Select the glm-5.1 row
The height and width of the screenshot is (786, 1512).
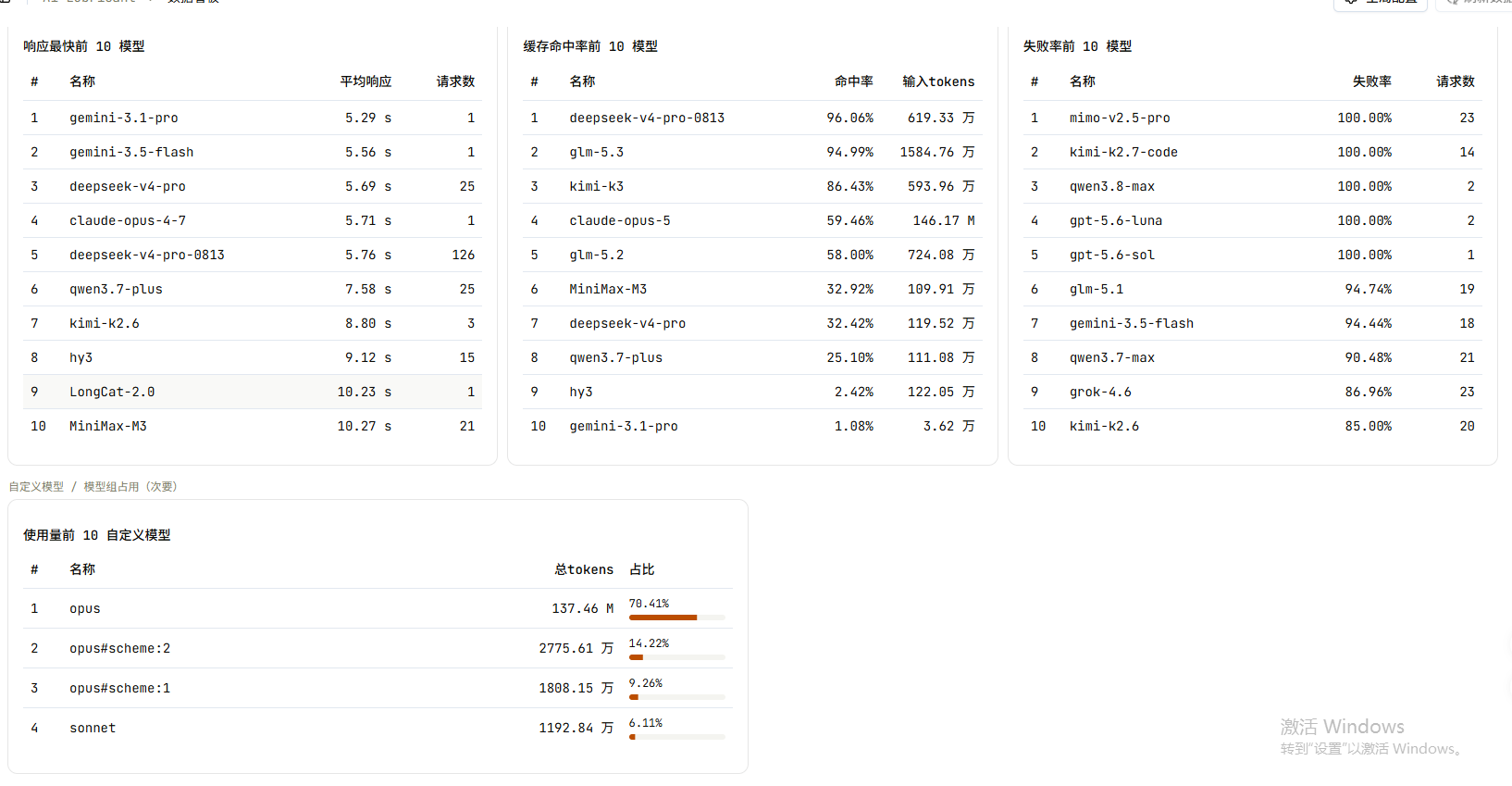1253,289
